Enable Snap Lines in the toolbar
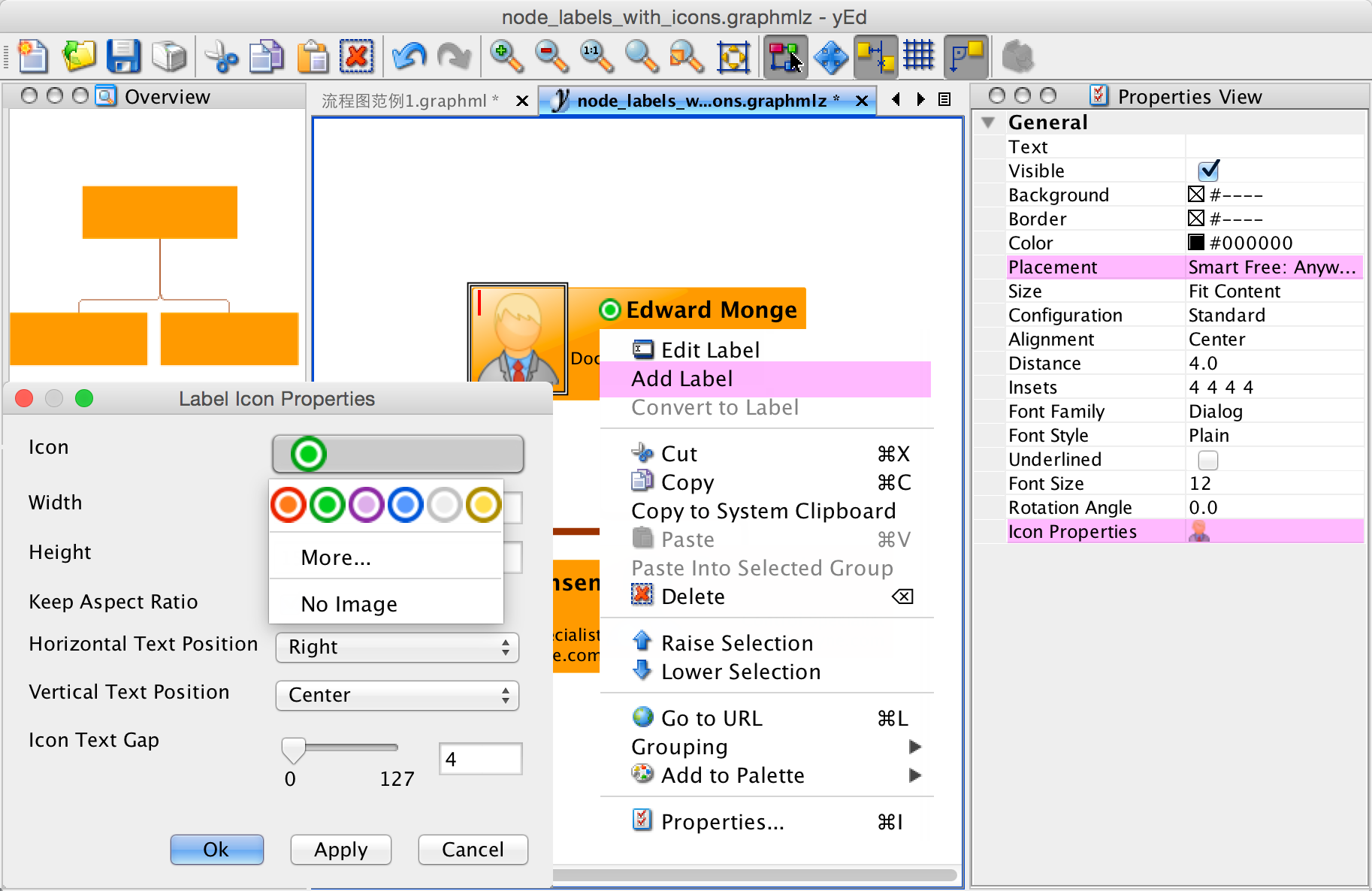The width and height of the screenshot is (1372, 891). [875, 56]
